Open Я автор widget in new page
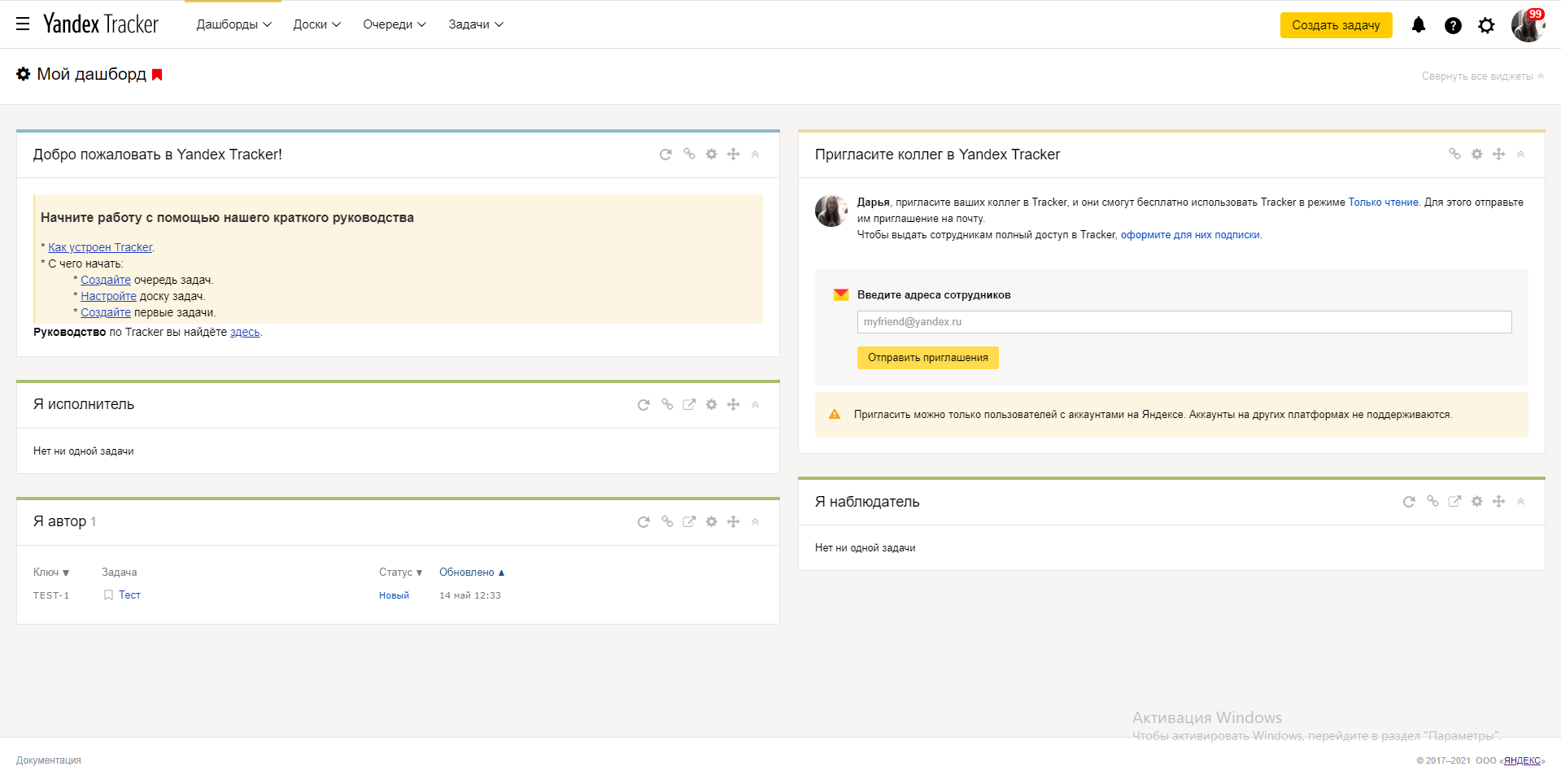This screenshot has width=1561, height=784. tap(689, 521)
